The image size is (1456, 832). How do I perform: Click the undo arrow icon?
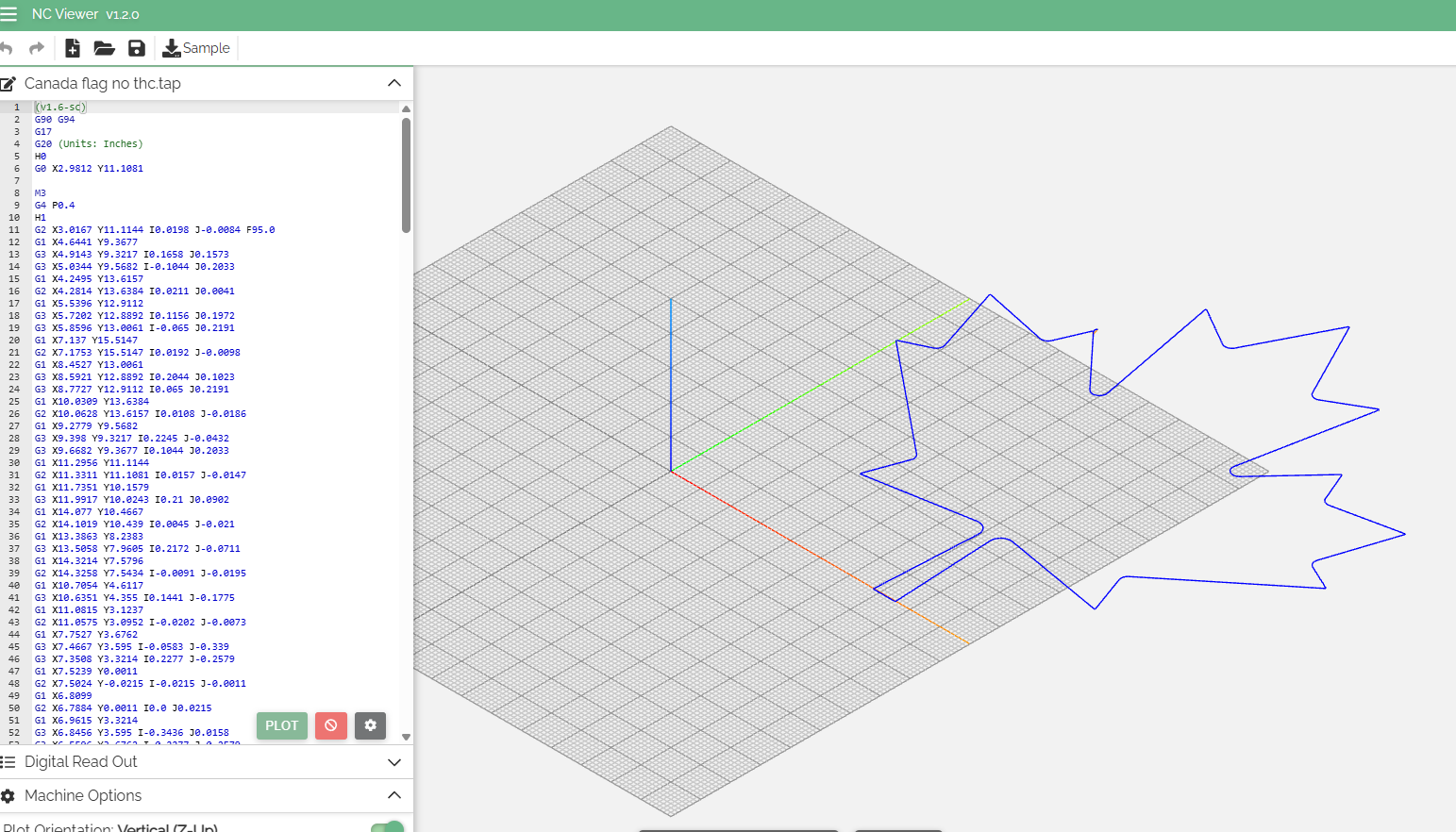pos(7,48)
